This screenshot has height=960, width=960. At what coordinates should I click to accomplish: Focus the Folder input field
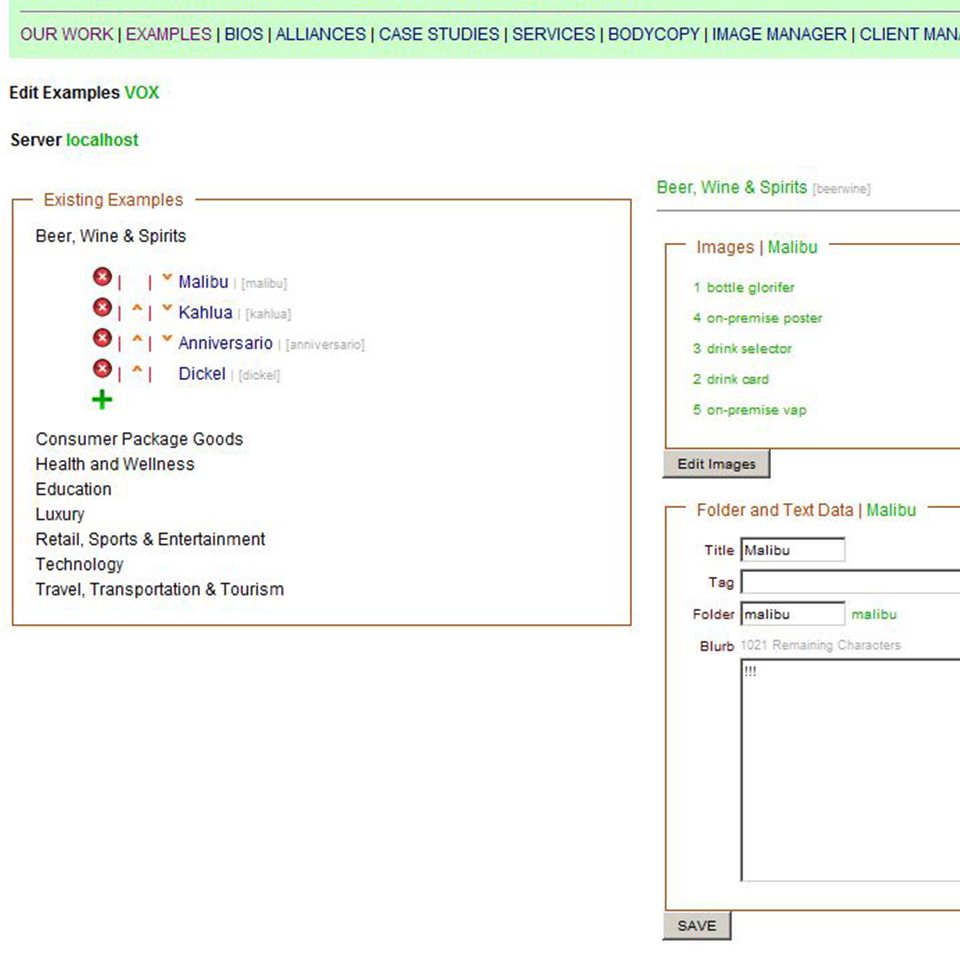[x=793, y=614]
